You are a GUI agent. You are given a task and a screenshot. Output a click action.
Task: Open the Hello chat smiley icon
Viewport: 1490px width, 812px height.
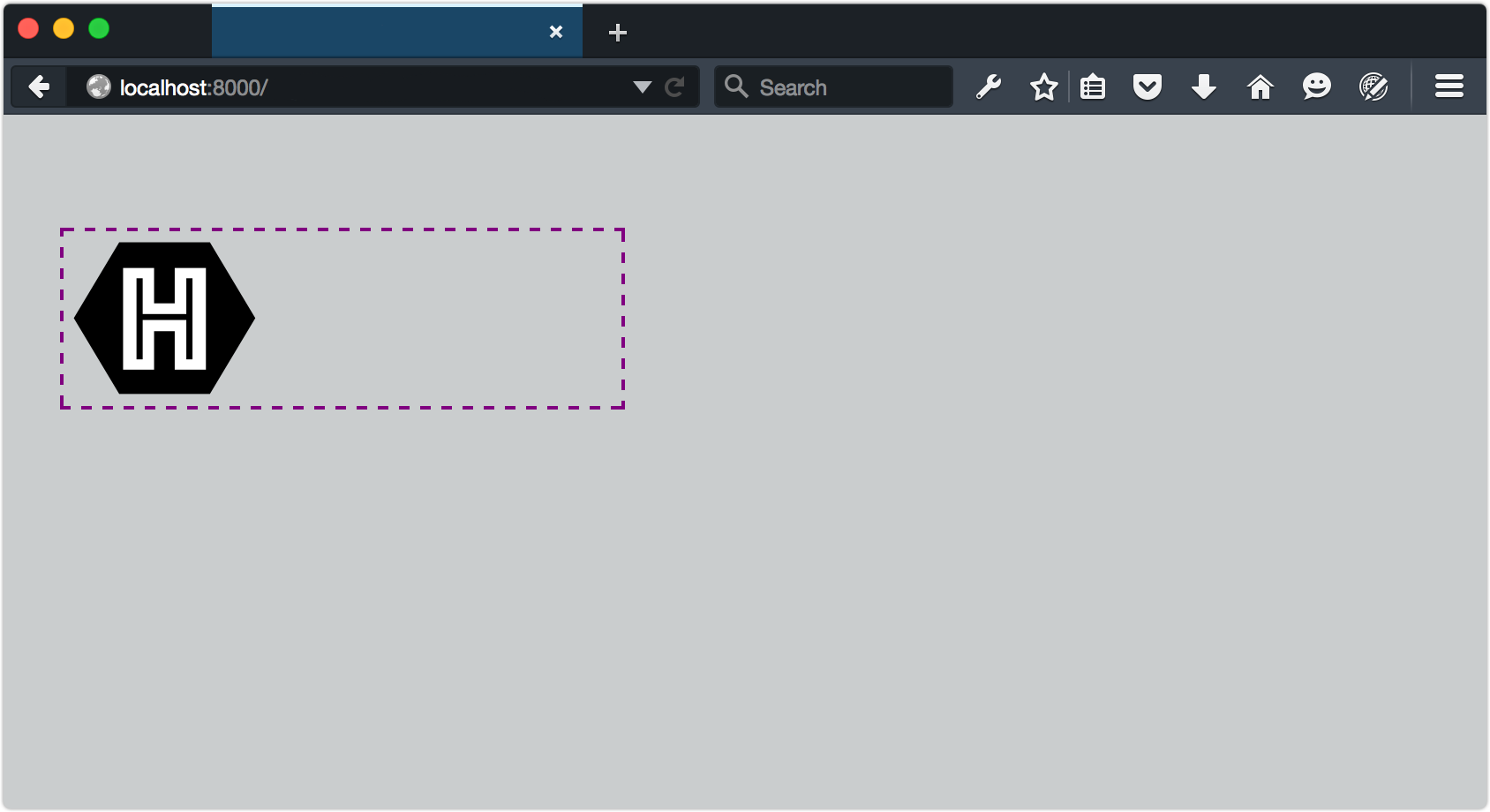[x=1316, y=86]
